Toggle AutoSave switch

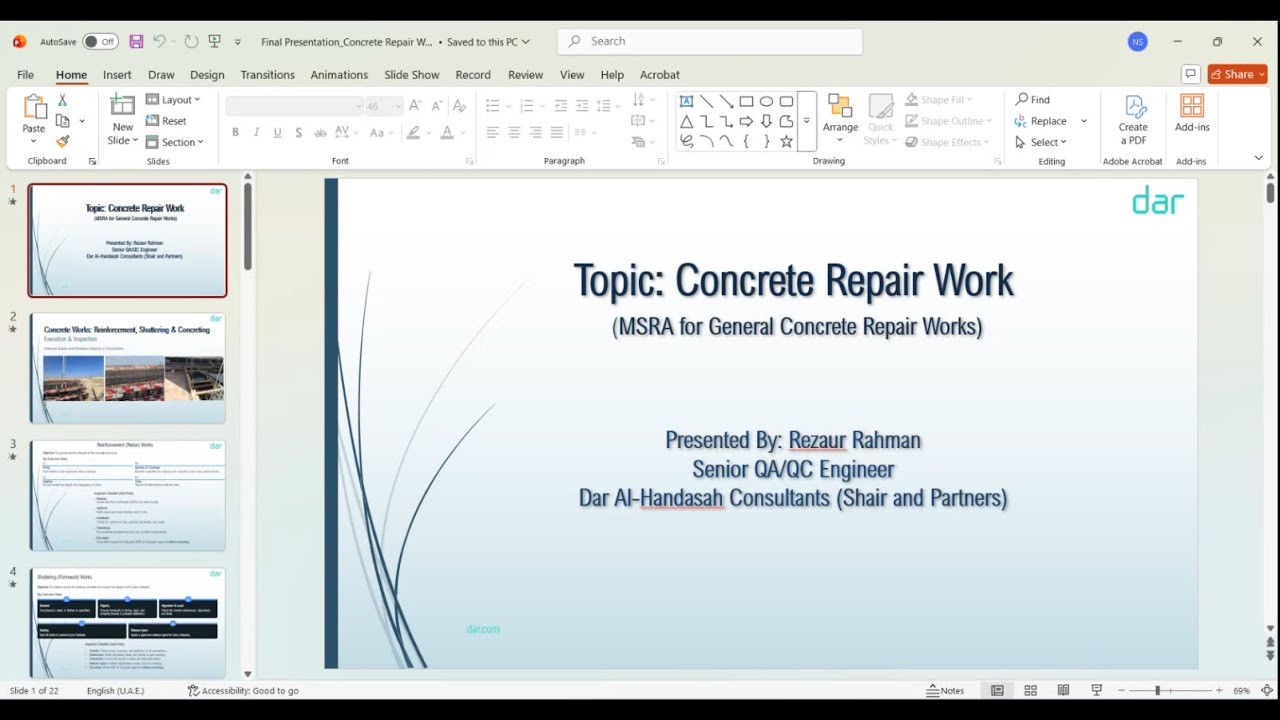(100, 42)
